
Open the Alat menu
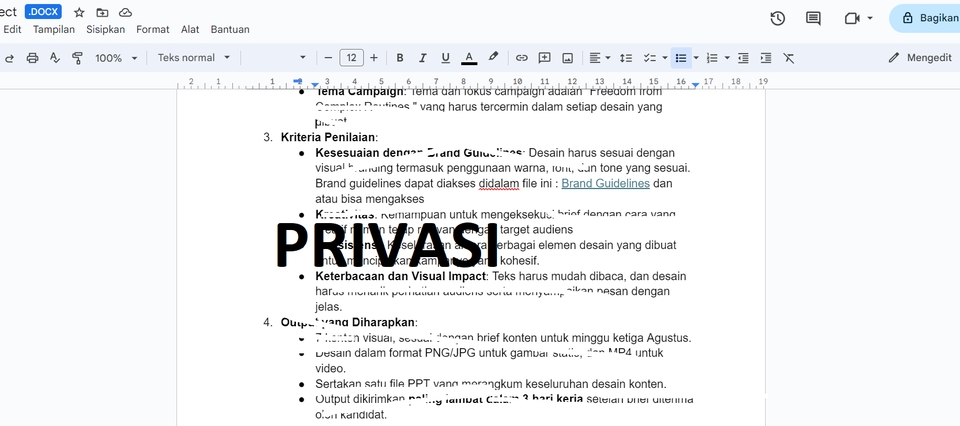[190, 29]
